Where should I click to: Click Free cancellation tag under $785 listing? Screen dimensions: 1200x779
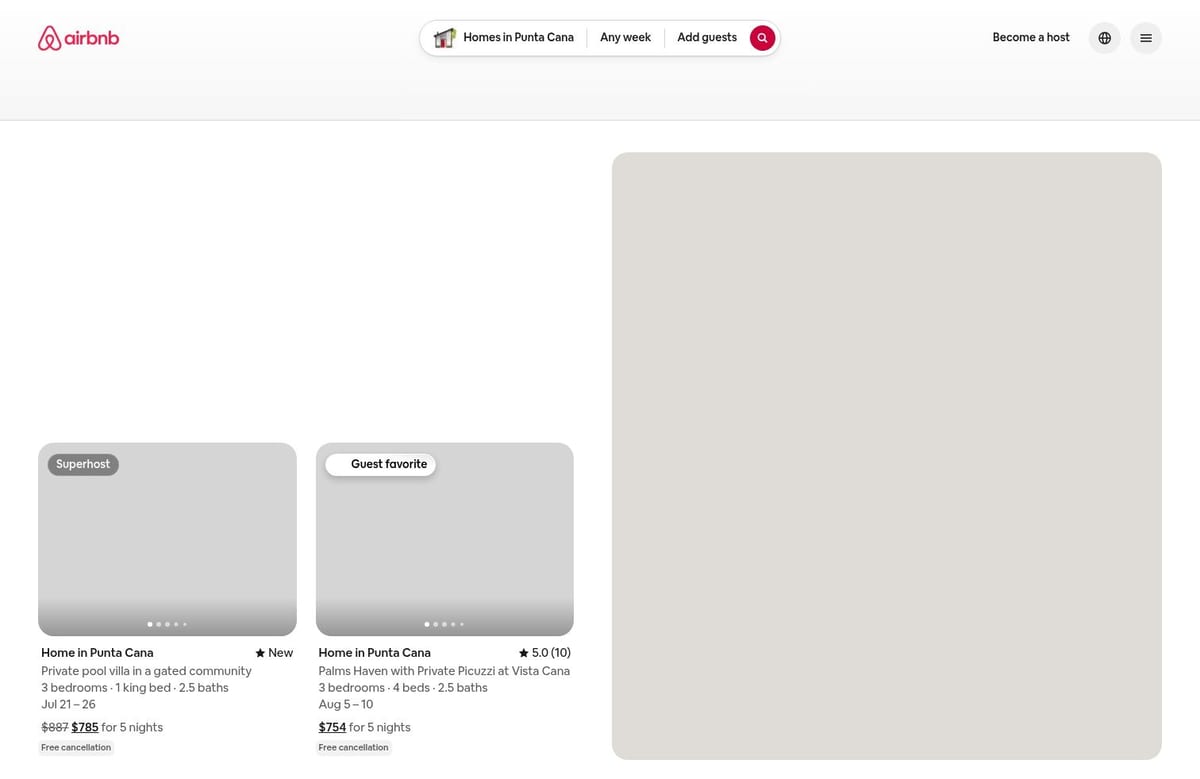[76, 748]
